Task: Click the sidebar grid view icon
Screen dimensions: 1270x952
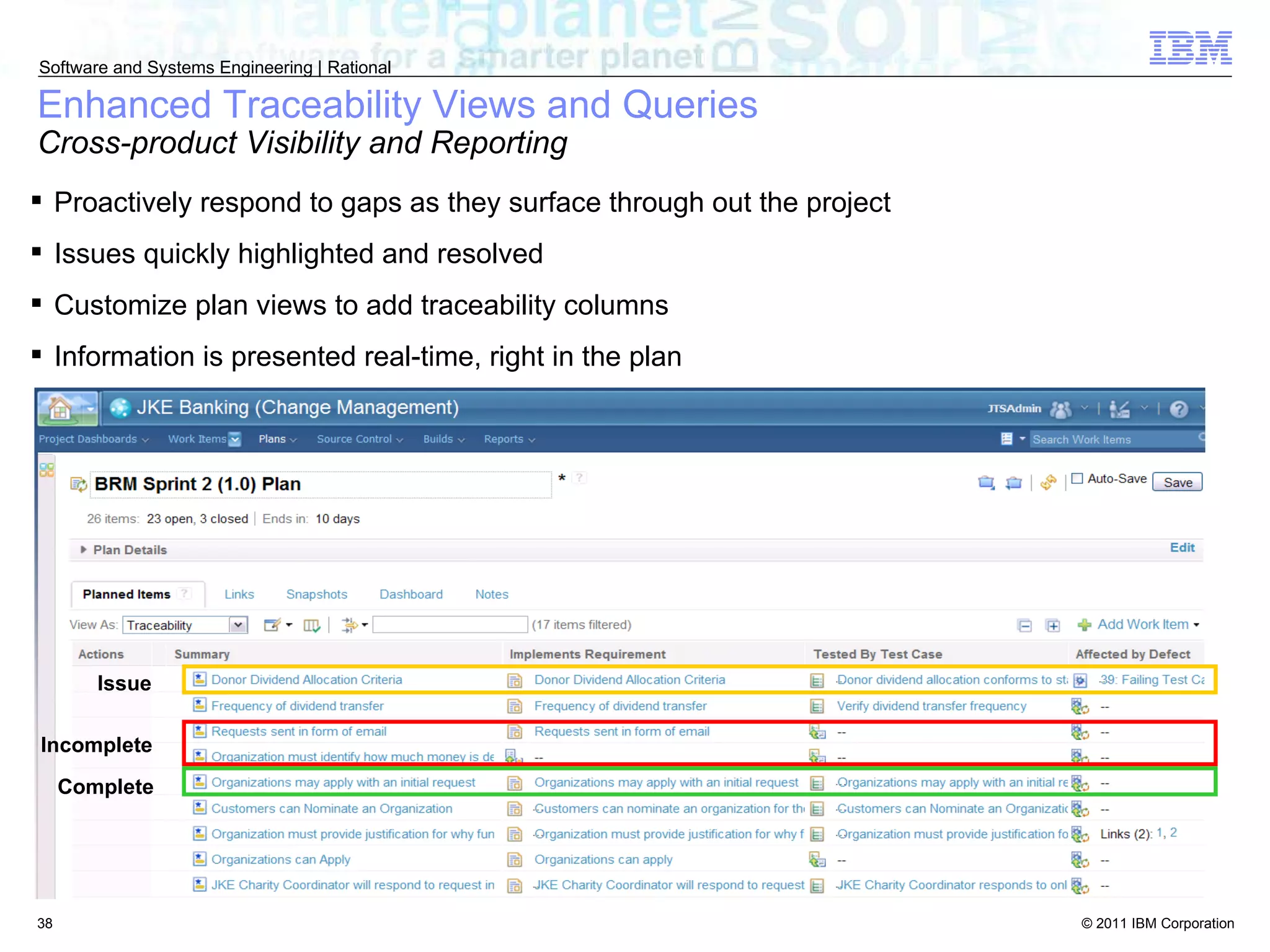Action: click(47, 470)
